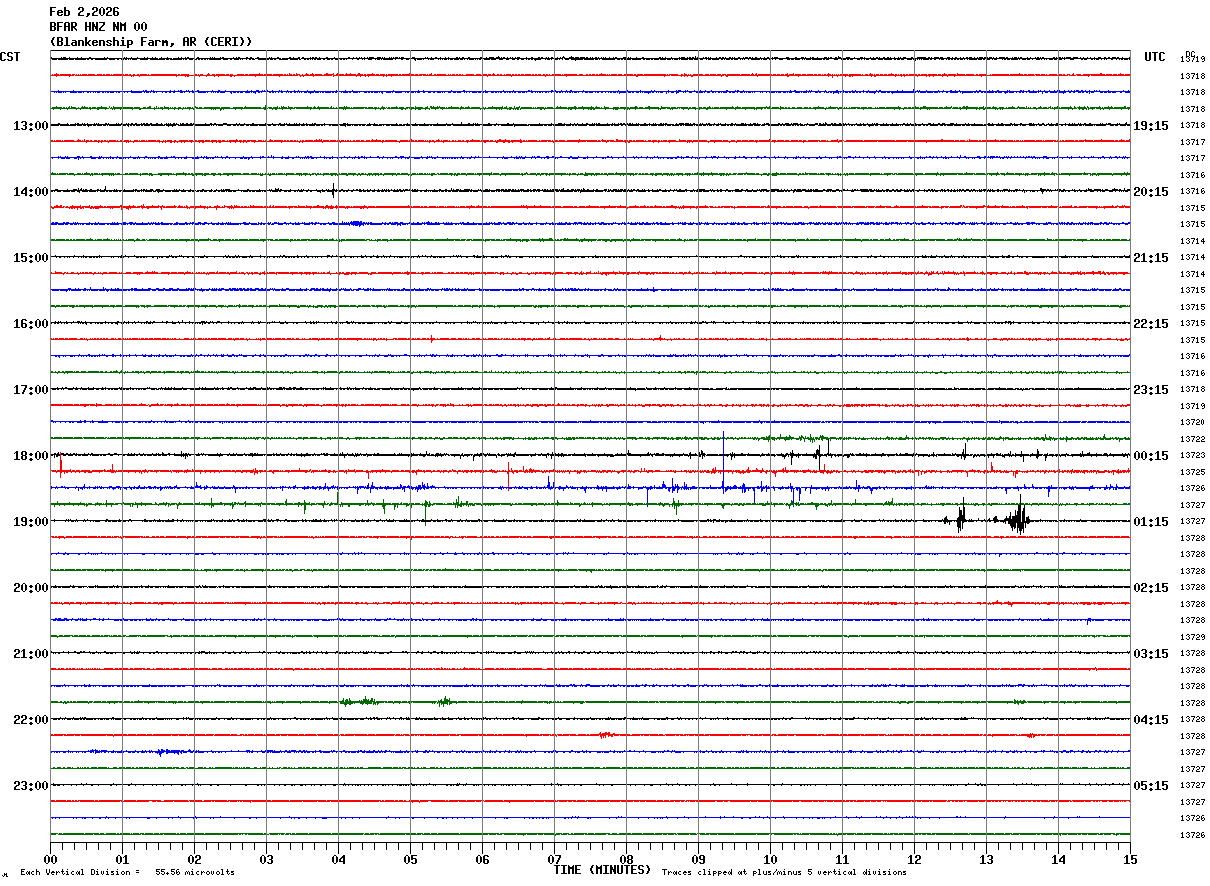Image resolution: width=1210 pixels, height=886 pixels.
Task: Click the 23:15 UTC time label
Action: 1151,390
